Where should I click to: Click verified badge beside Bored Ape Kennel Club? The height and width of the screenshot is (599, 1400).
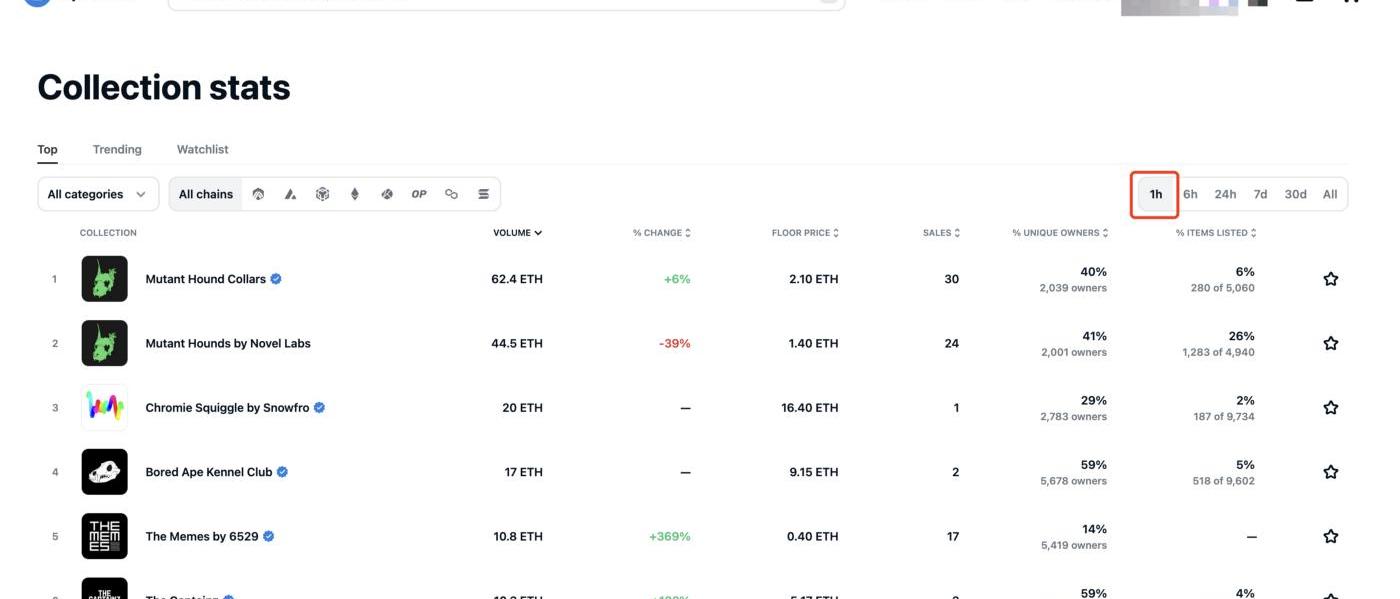(282, 472)
